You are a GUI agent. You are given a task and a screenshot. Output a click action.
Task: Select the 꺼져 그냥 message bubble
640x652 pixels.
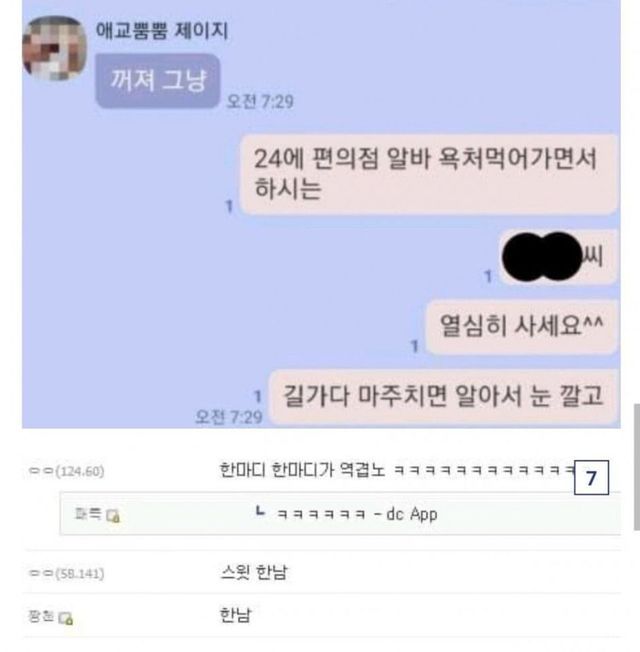tap(158, 81)
